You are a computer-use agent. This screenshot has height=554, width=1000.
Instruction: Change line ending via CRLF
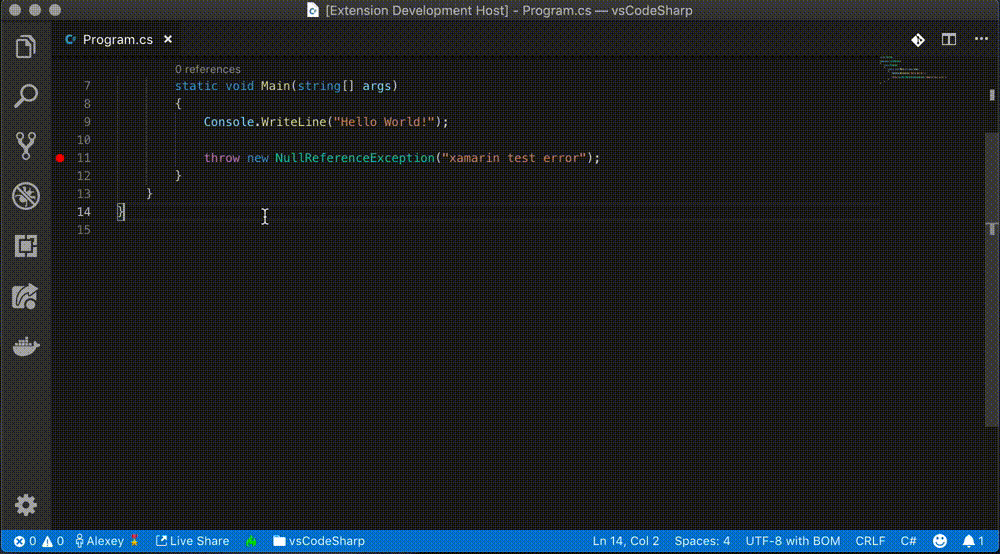870,541
